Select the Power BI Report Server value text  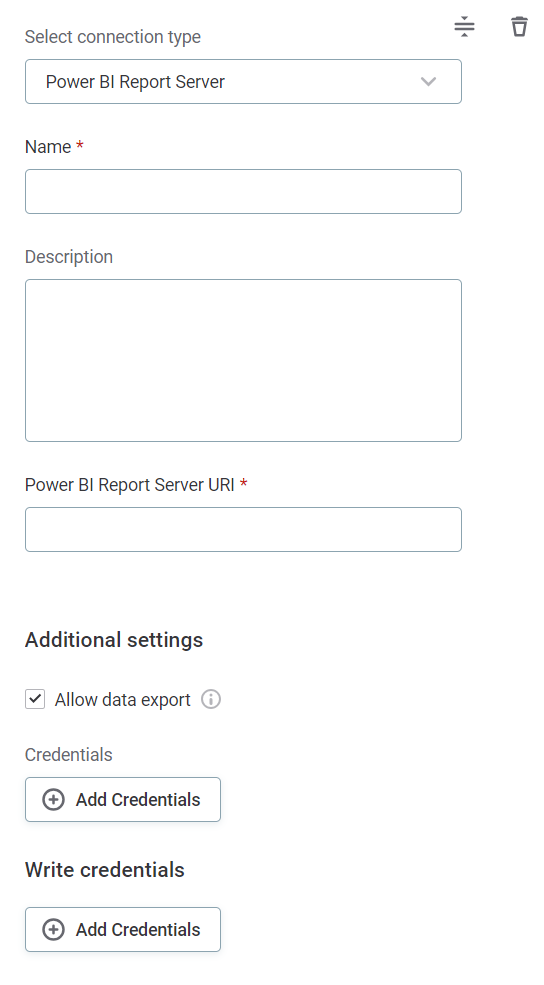coord(135,82)
